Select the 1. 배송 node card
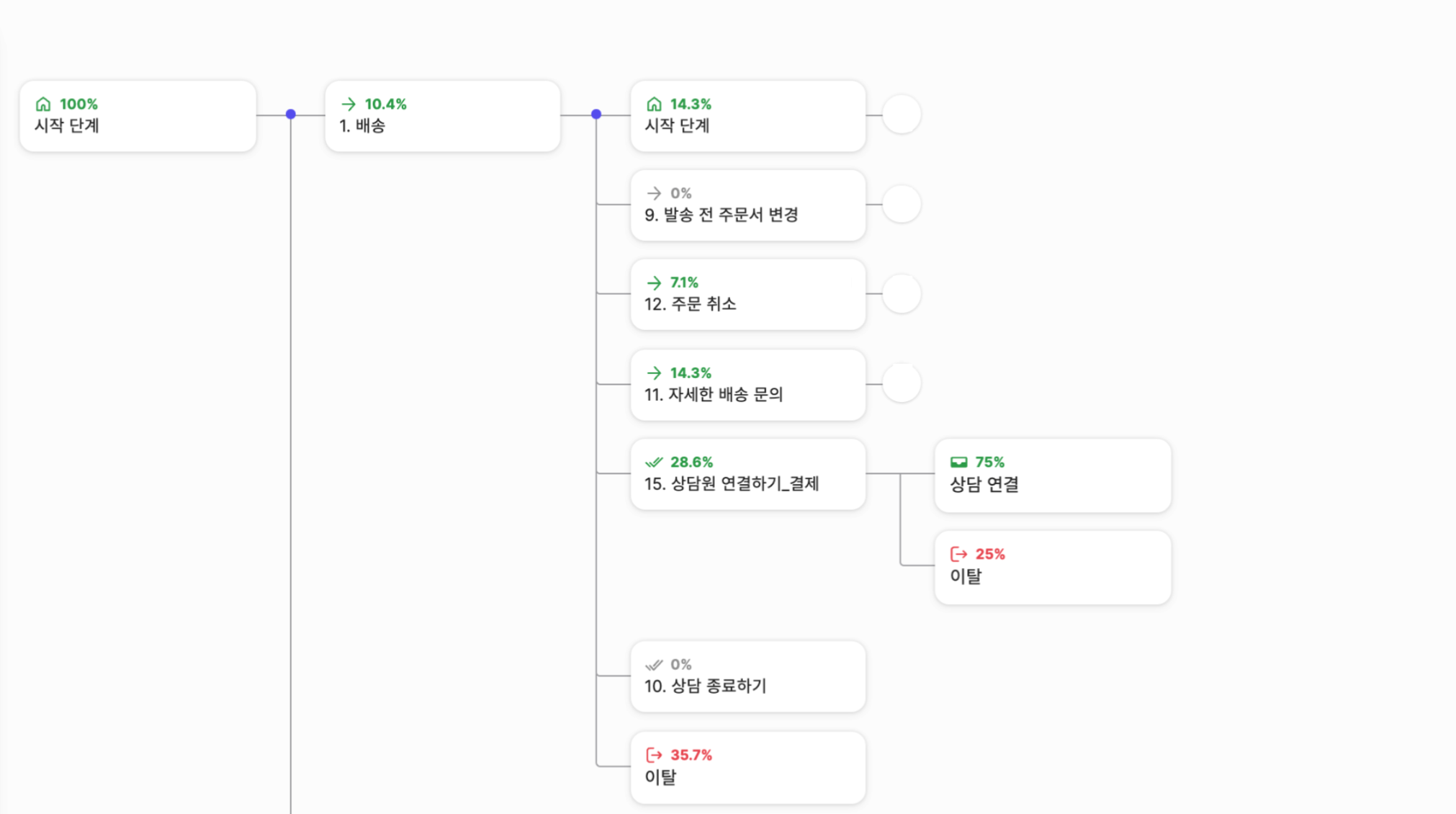1456x814 pixels. (x=442, y=117)
